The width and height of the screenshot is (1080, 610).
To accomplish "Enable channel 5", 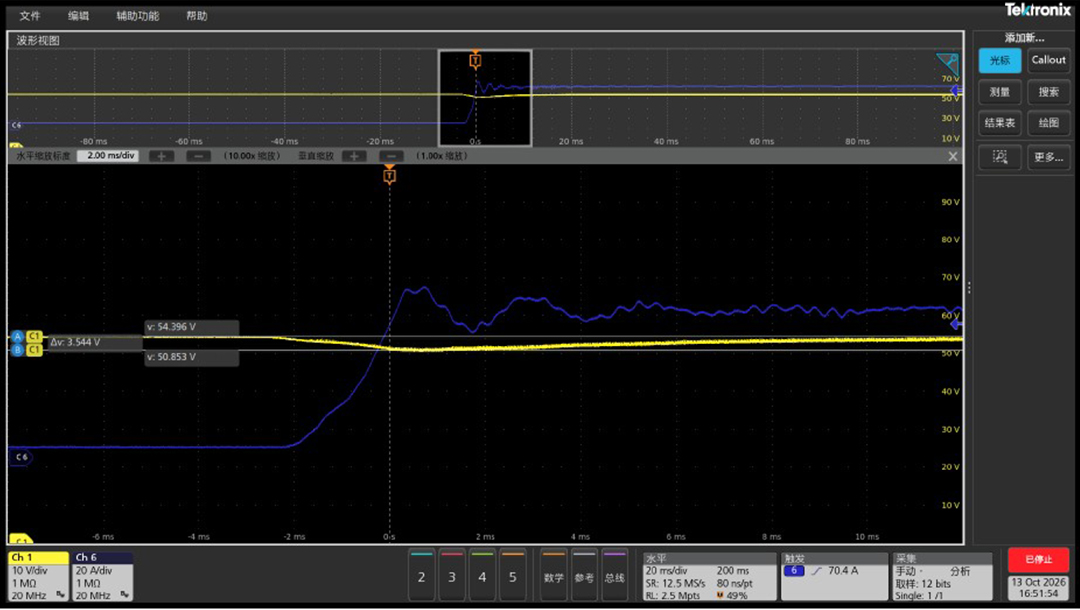I will point(512,575).
